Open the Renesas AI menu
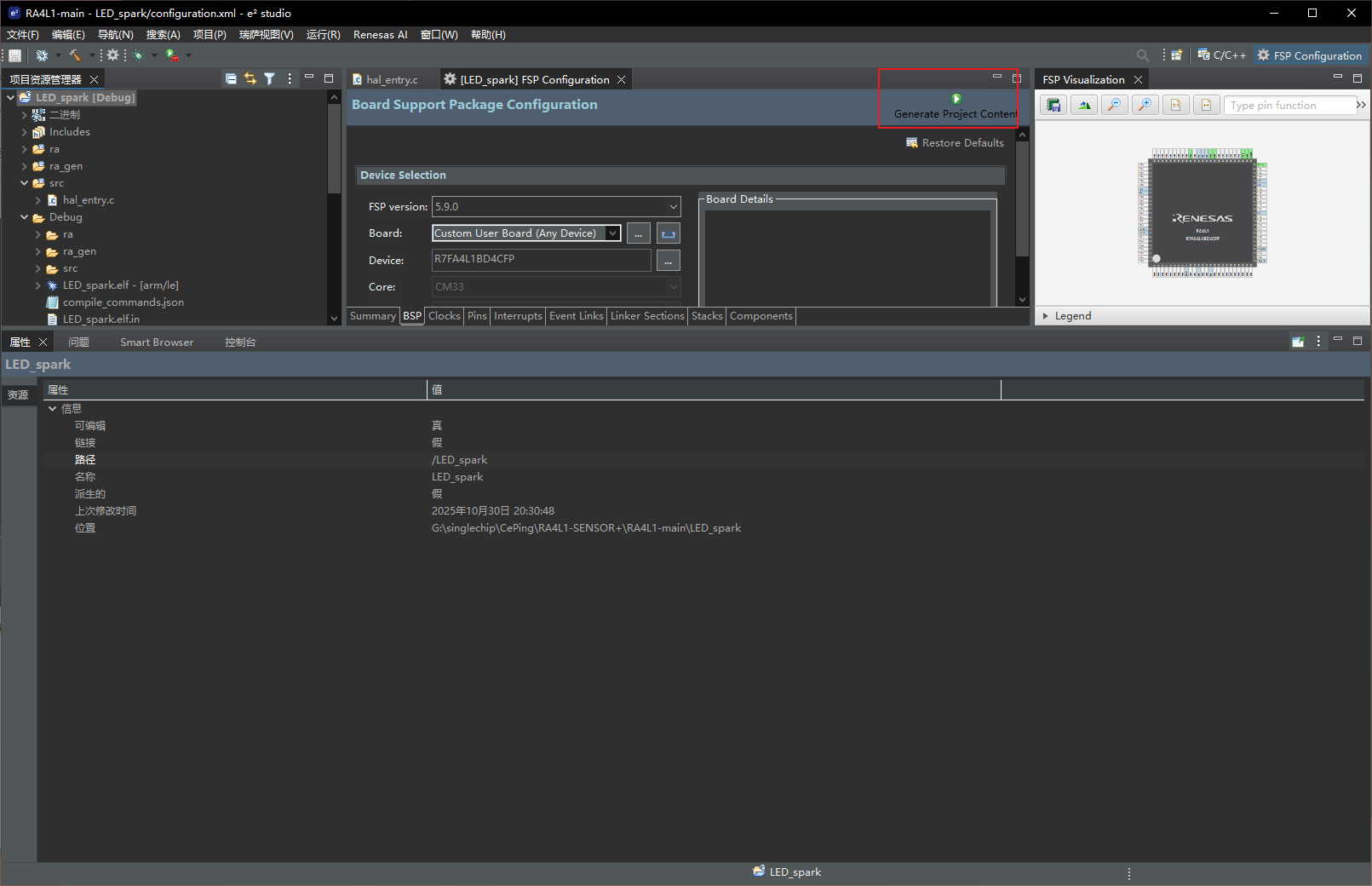Image resolution: width=1372 pixels, height=886 pixels. (380, 35)
